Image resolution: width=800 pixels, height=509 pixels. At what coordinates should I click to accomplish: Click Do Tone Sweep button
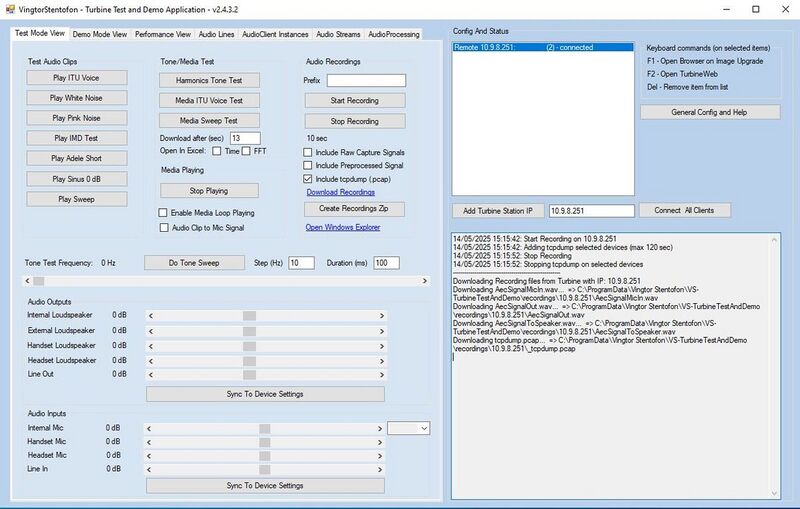(194, 263)
